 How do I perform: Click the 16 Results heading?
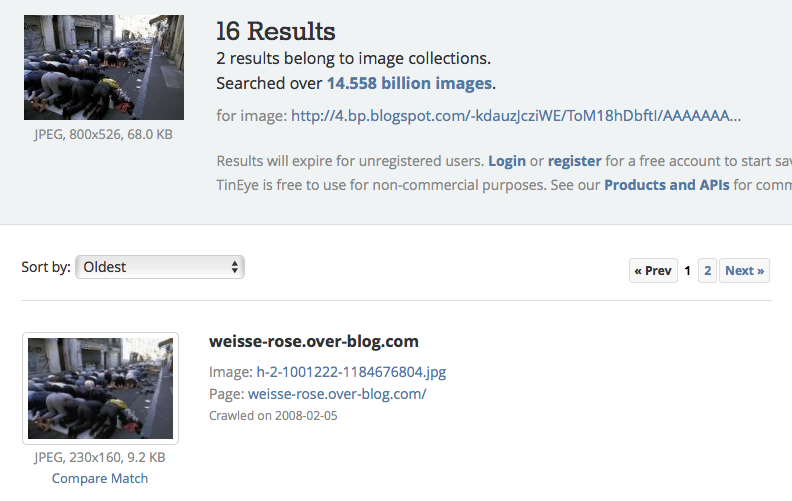[x=276, y=32]
